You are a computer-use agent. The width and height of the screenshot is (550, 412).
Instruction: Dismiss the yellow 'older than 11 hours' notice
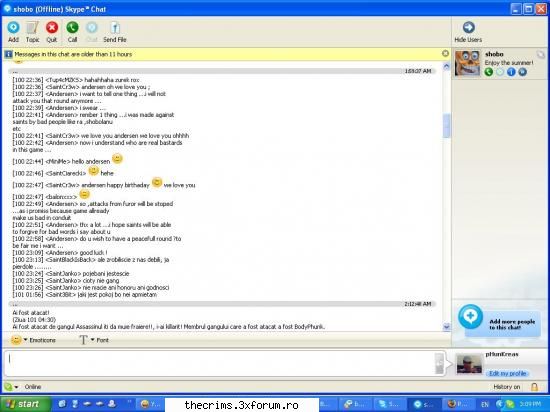coord(445,53)
